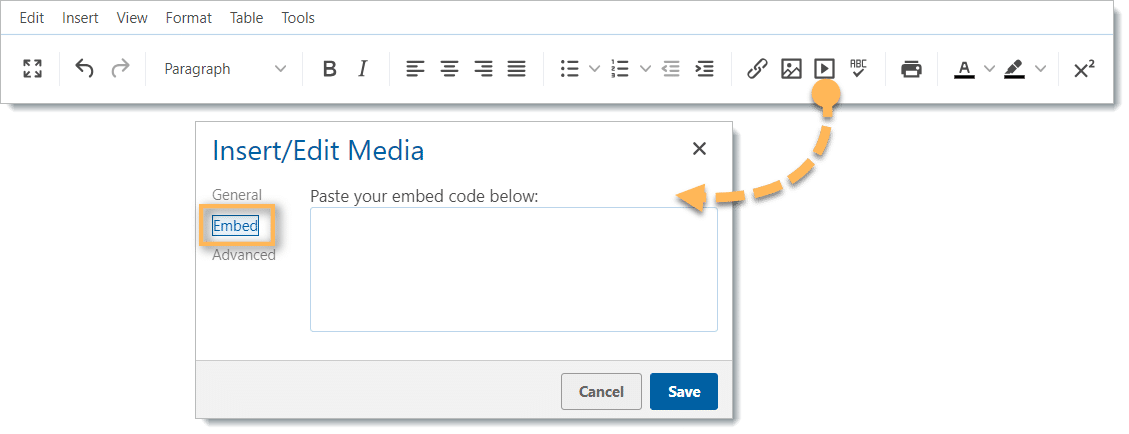Open the insert media icon
The width and height of the screenshot is (1129, 434).
tap(824, 69)
